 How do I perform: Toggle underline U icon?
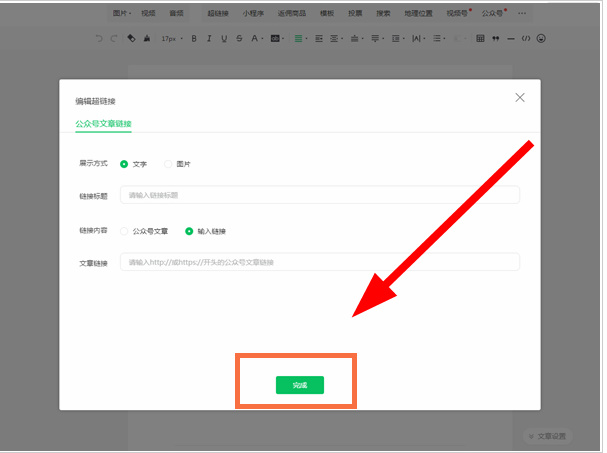point(224,38)
